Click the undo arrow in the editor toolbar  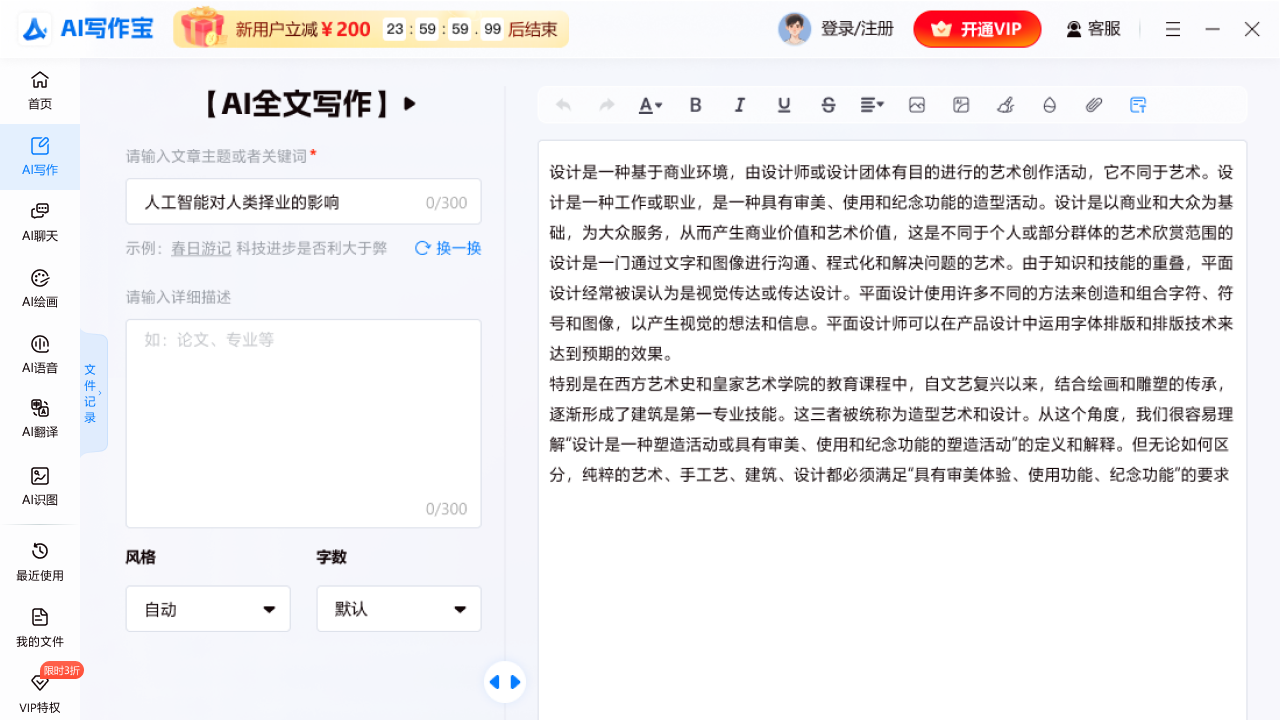pyautogui.click(x=562, y=104)
